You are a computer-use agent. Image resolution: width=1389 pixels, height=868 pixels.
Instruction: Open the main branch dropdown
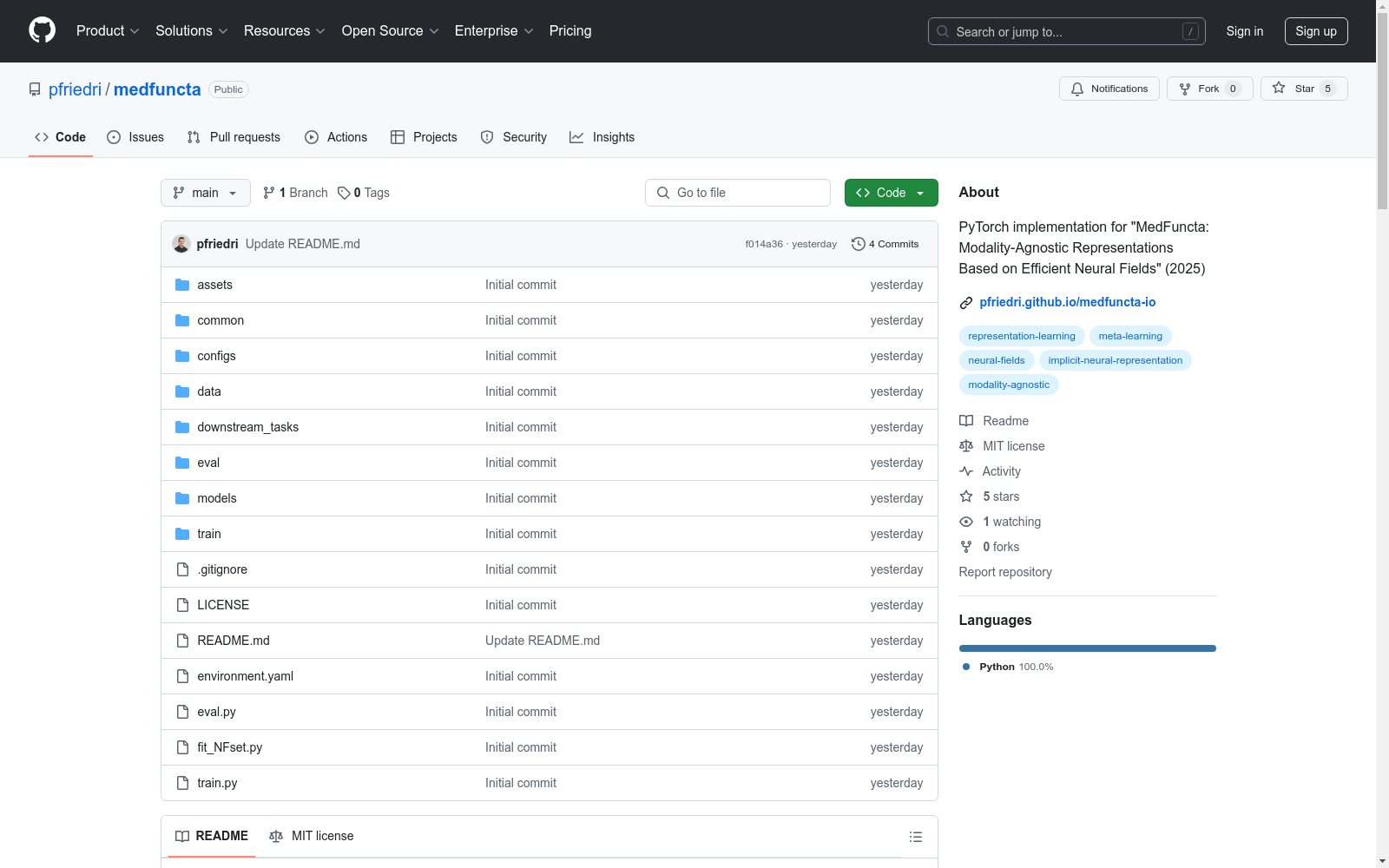pos(206,193)
